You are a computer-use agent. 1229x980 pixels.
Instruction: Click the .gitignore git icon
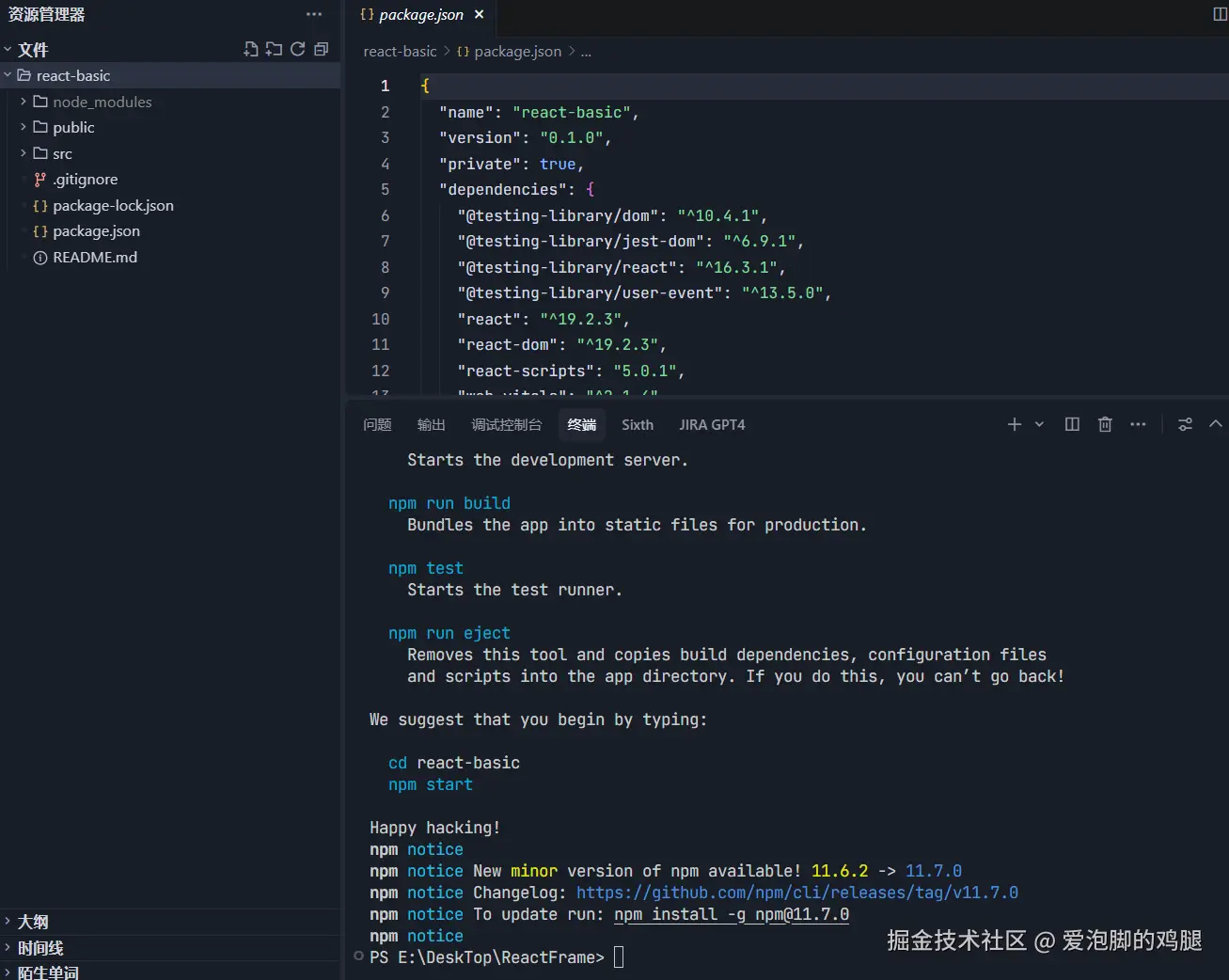[40, 179]
